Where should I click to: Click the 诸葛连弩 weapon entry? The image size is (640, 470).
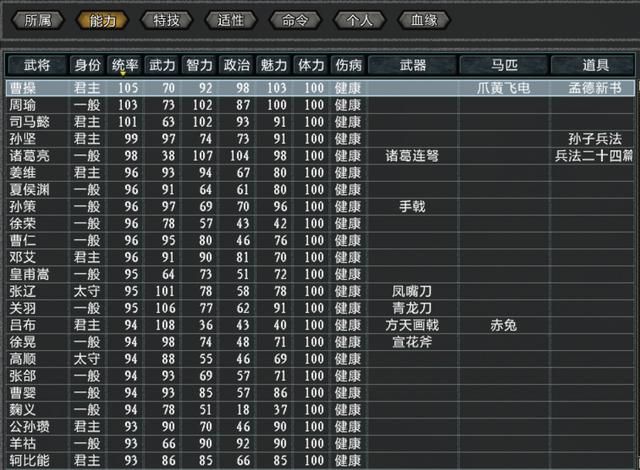pos(412,156)
